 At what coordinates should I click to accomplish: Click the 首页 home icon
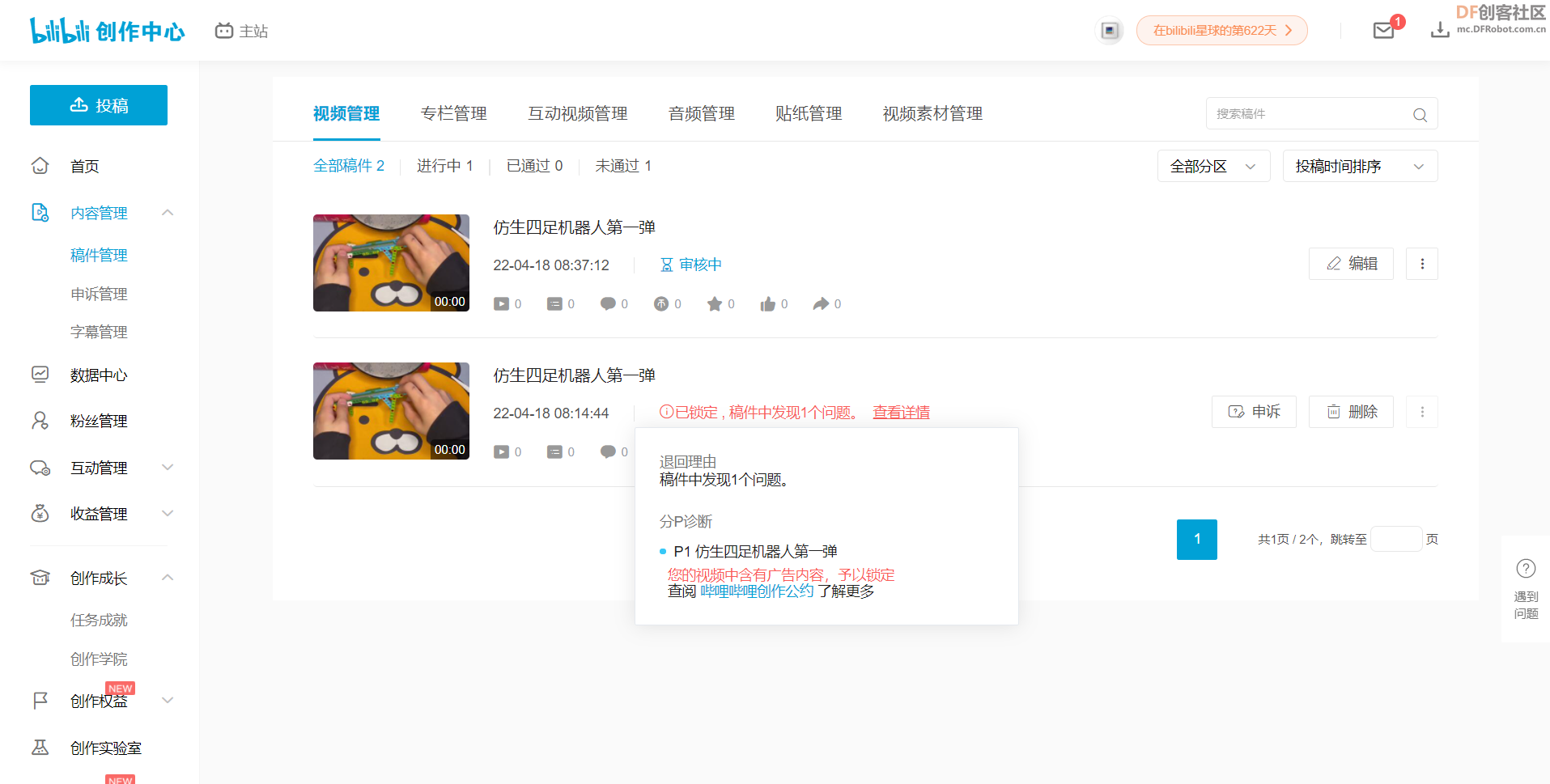coord(40,166)
